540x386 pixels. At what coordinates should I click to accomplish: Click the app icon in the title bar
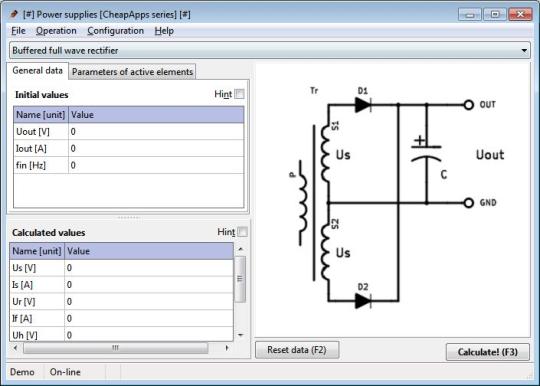pos(13,14)
